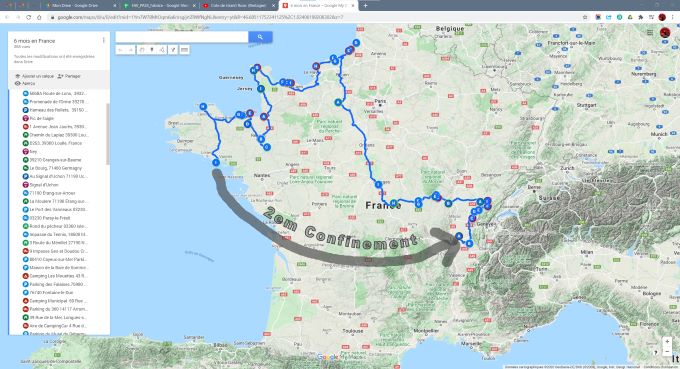Viewport: 680px width, 369px height.
Task: Click the Undo arrow in map toolbar
Action: click(x=121, y=50)
